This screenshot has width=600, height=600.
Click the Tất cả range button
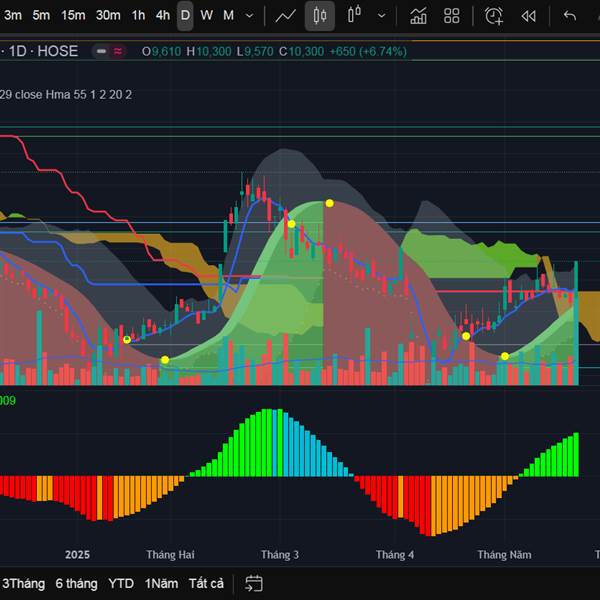coord(206,584)
